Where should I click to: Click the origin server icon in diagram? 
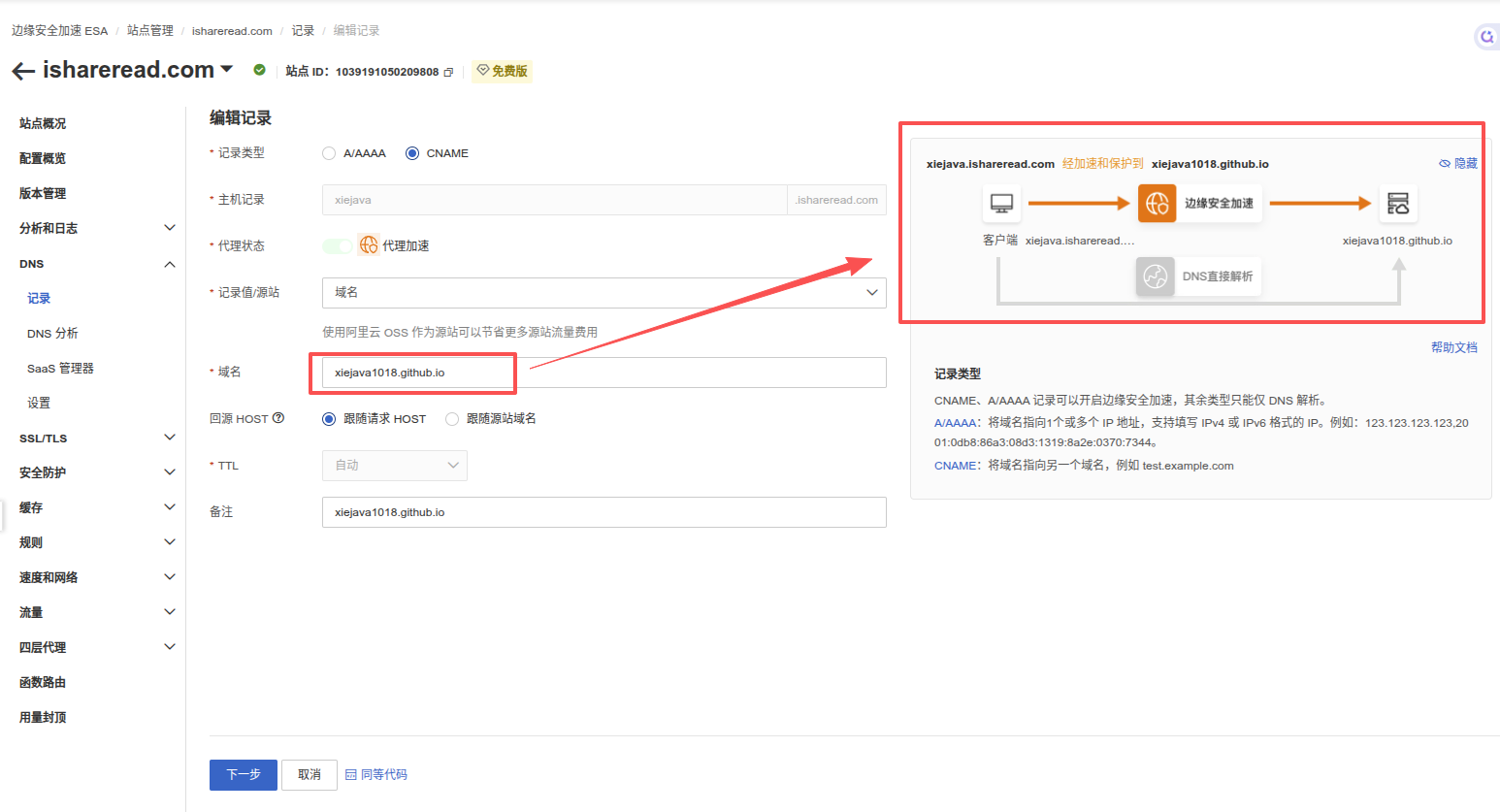1398,204
